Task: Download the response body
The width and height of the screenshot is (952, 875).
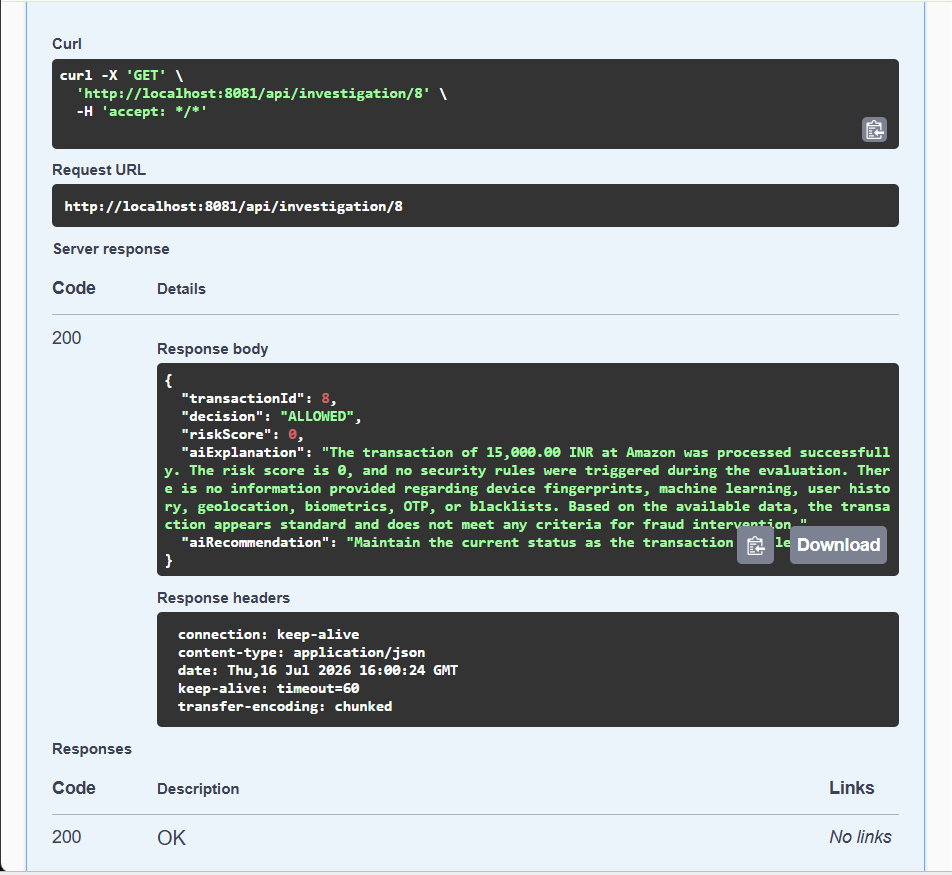Action: (838, 545)
